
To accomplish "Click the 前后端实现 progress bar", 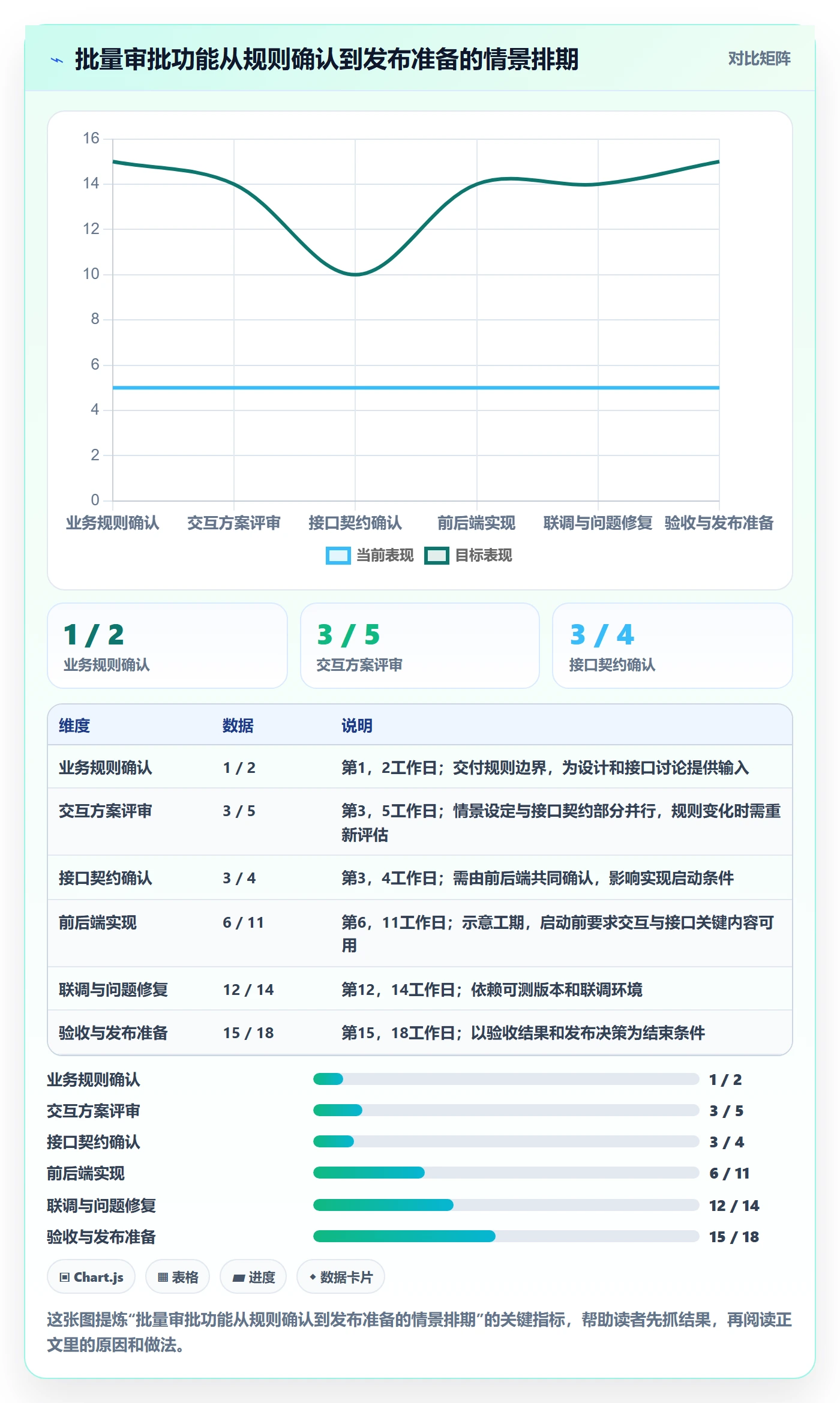I will point(506,1173).
